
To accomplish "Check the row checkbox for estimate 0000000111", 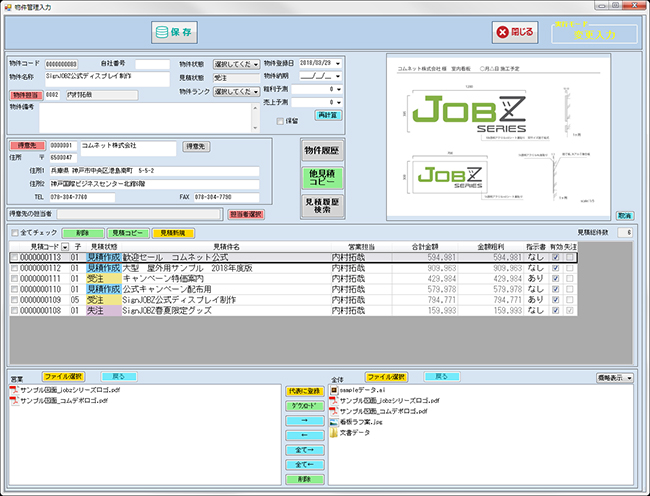I will click(15, 279).
